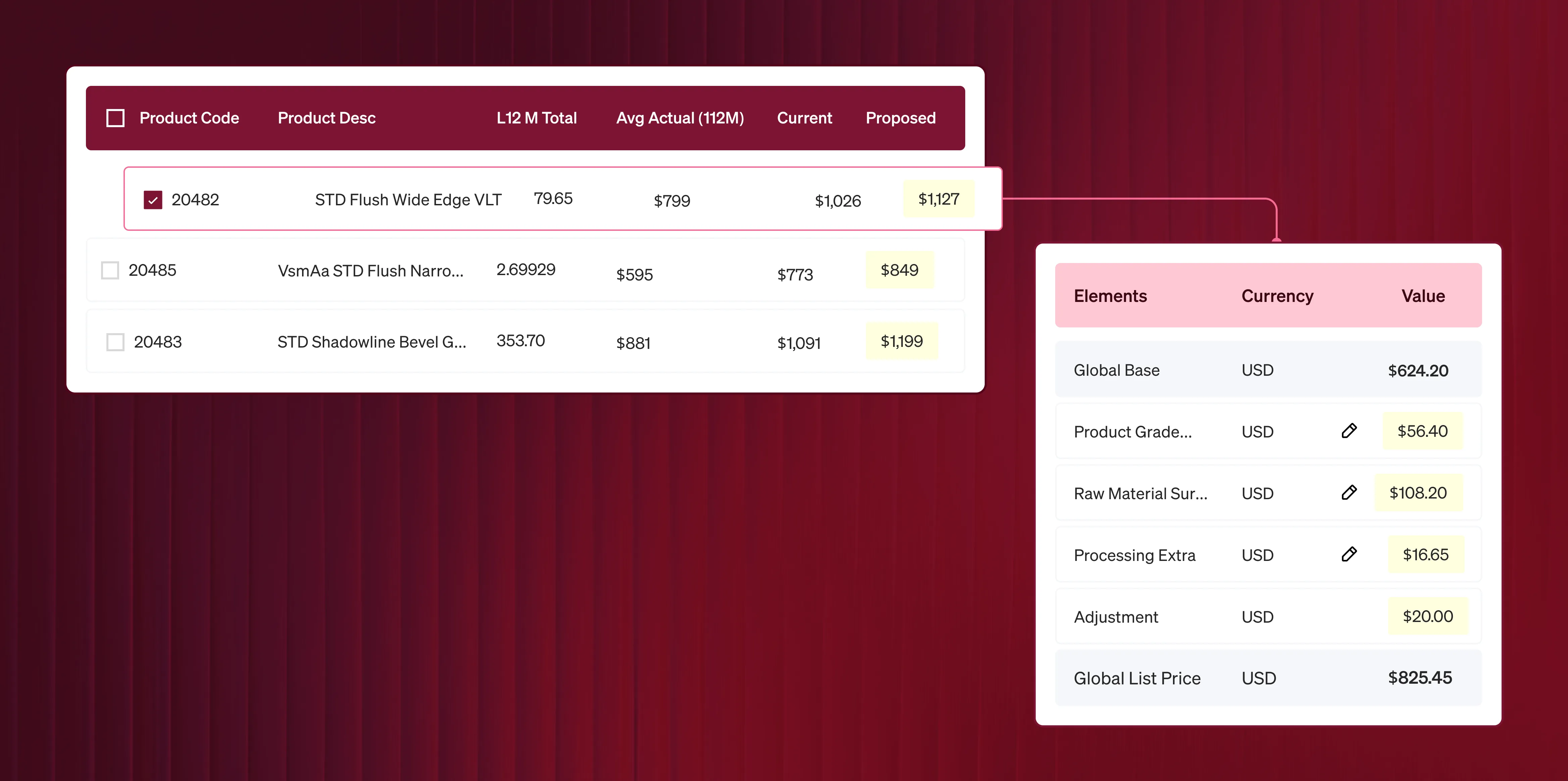1568x781 pixels.
Task: Click the Raw Material value $108.20 field
Action: point(1418,493)
